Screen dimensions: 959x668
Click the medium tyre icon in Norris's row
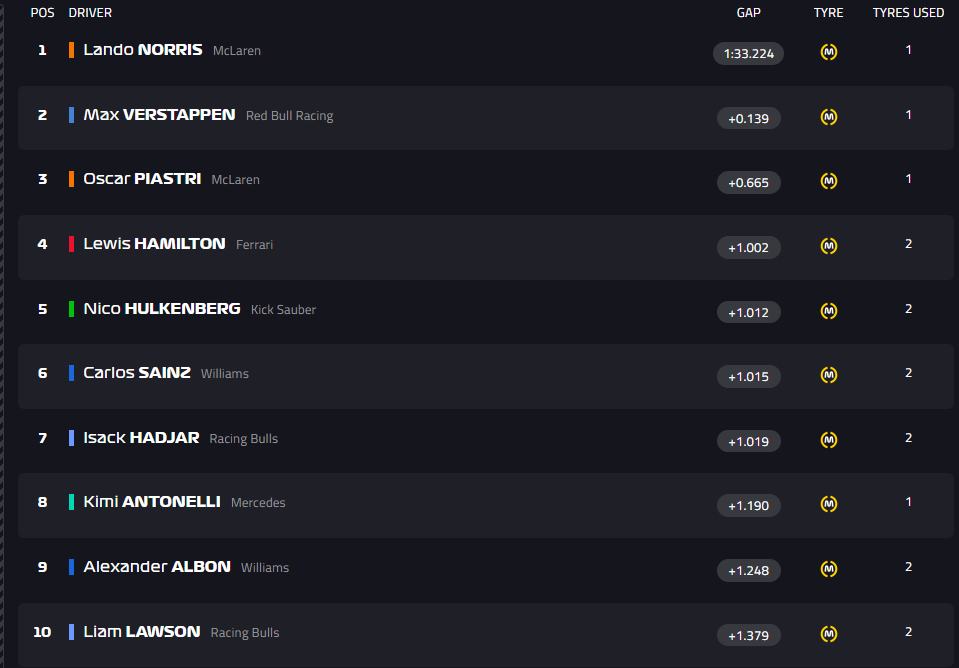point(828,52)
